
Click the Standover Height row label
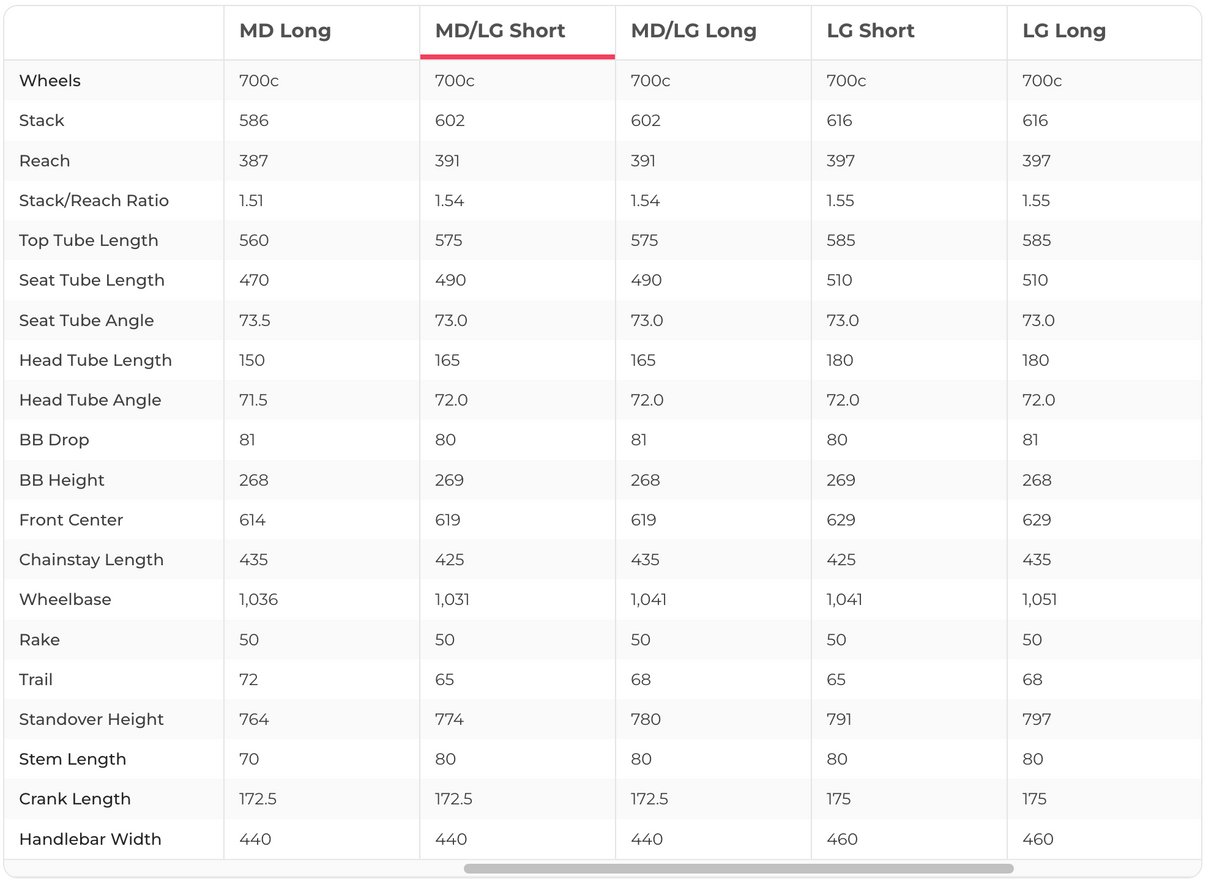coord(91,719)
